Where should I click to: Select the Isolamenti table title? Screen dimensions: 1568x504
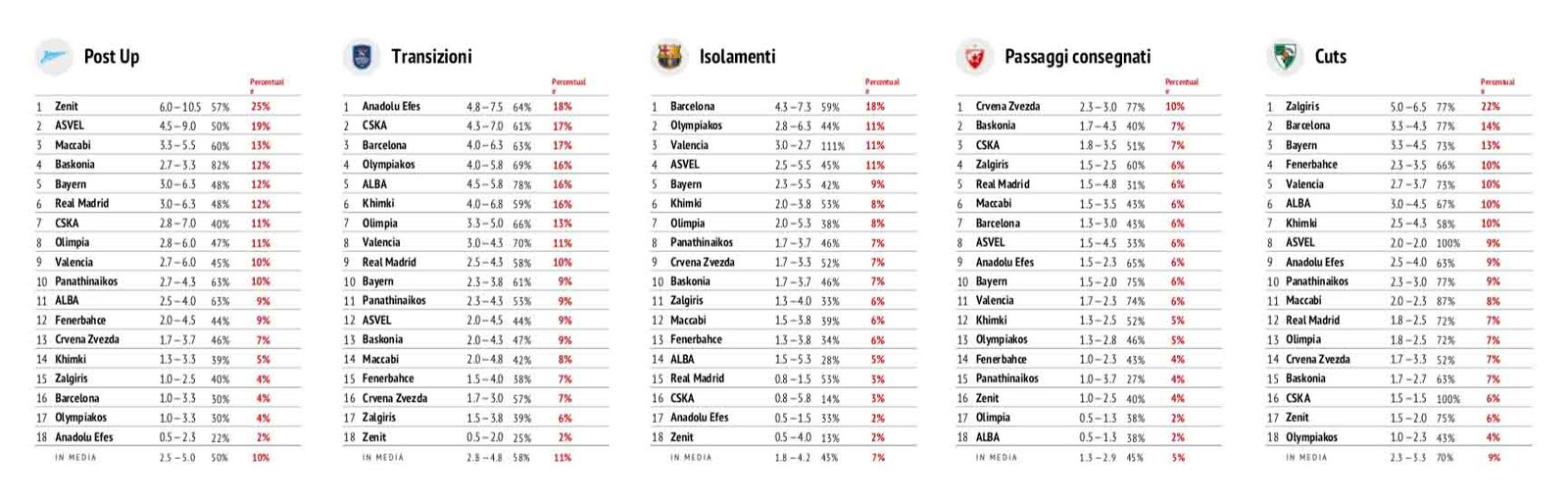coord(737,57)
